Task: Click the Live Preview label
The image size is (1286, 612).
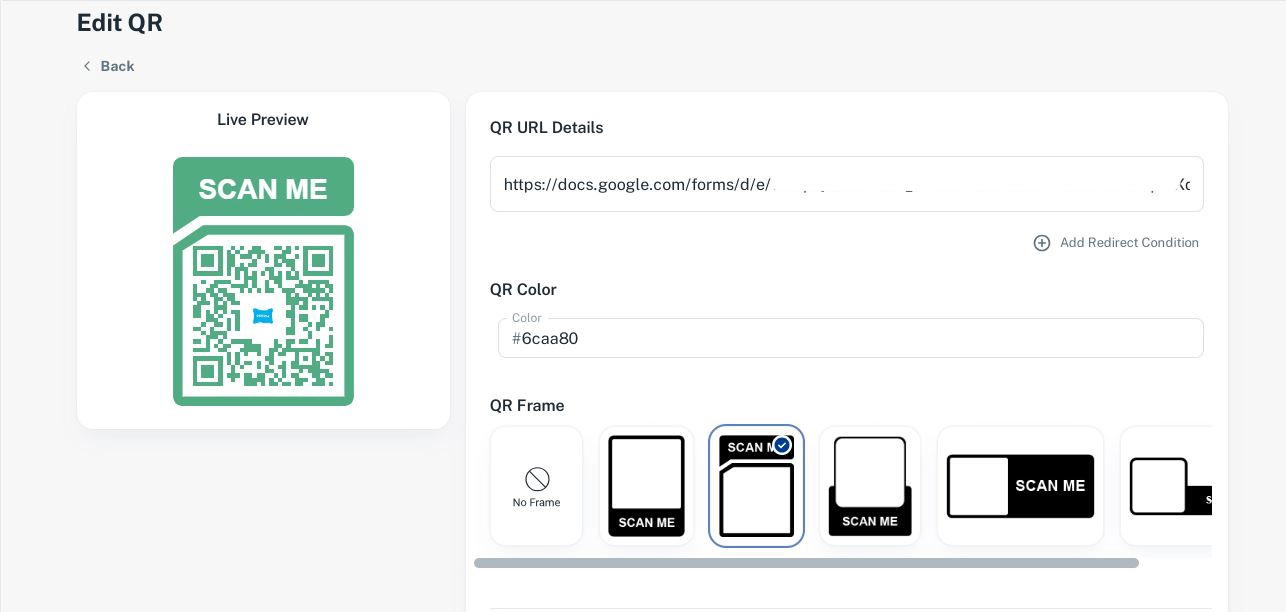Action: 263,119
